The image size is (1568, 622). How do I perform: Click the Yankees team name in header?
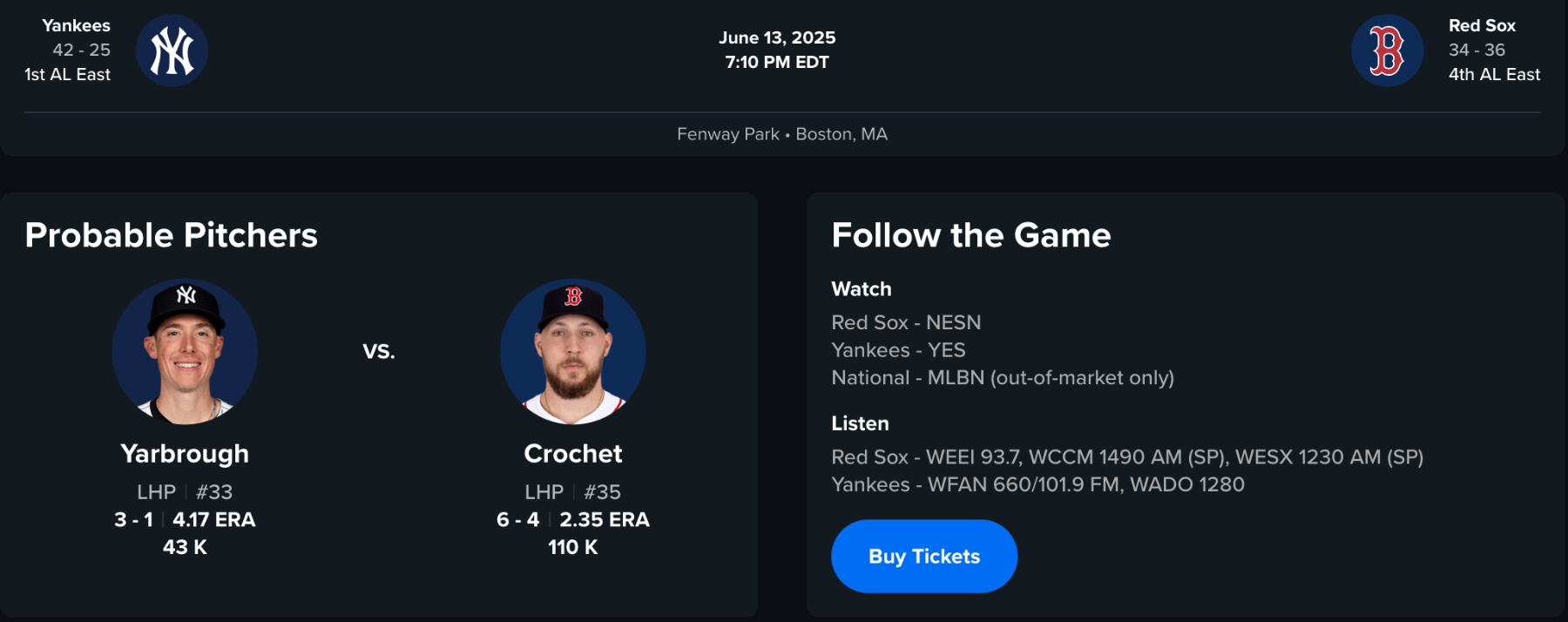(x=76, y=26)
